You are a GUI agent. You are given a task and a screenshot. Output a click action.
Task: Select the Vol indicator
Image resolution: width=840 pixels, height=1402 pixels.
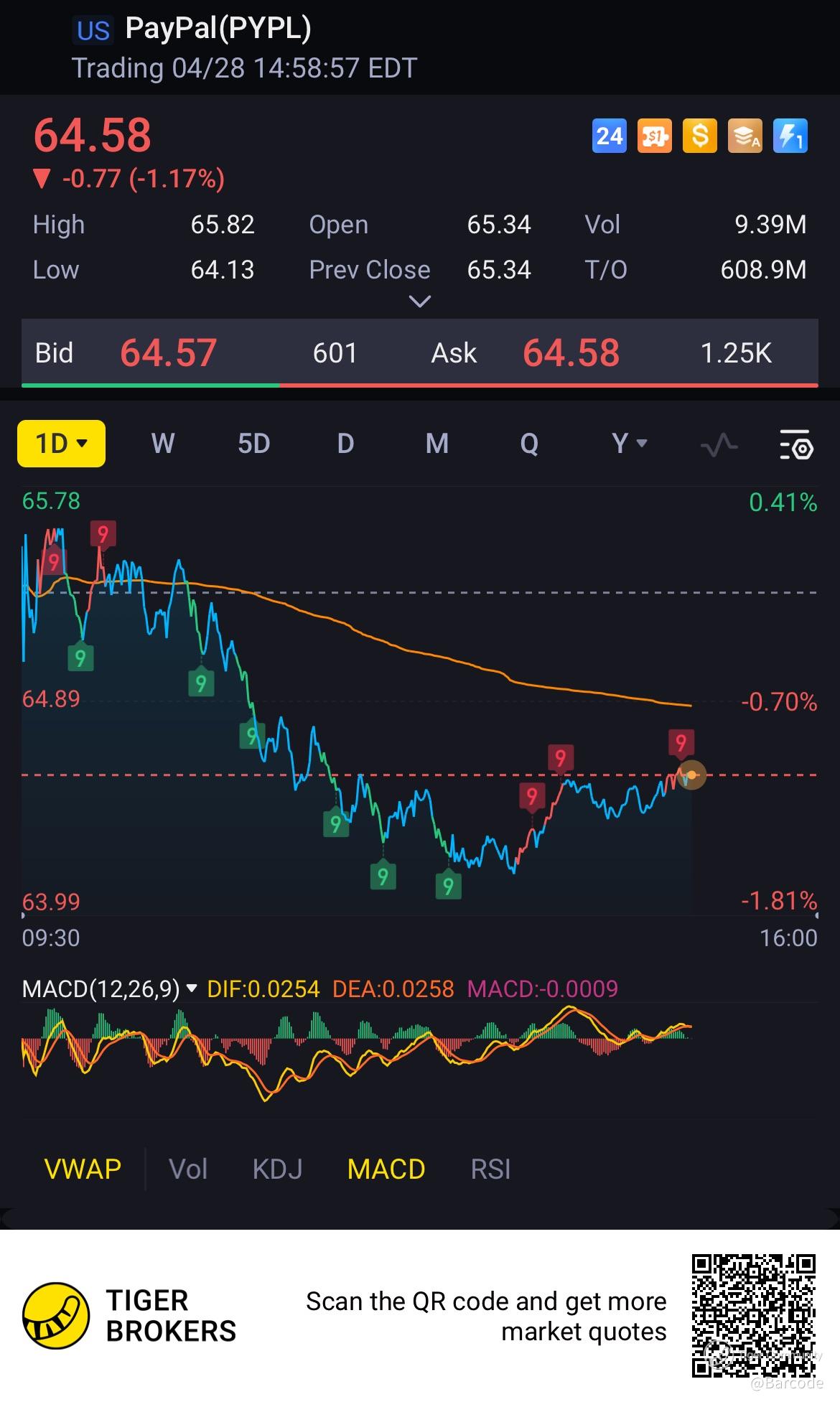pyautogui.click(x=188, y=1169)
